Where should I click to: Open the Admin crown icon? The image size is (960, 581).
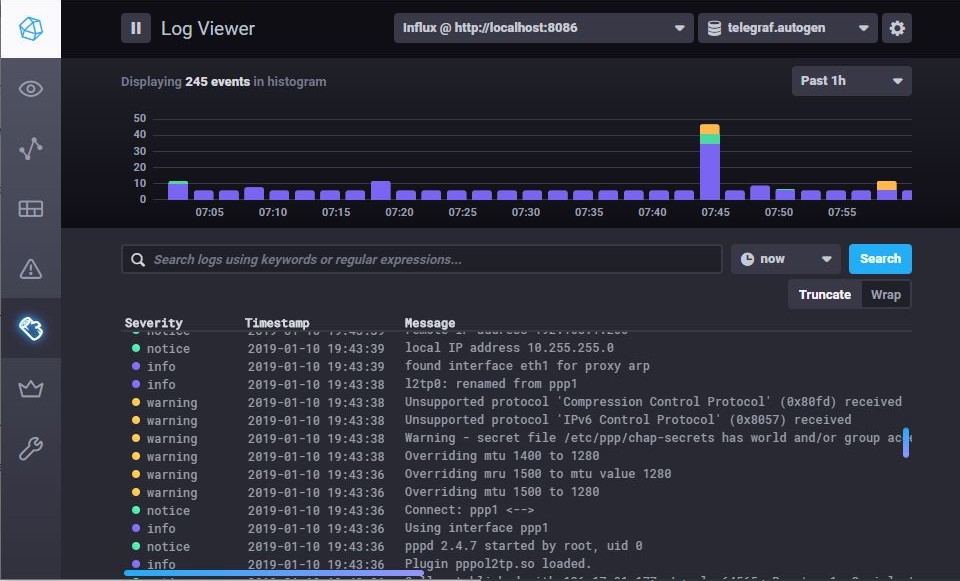pyautogui.click(x=31, y=388)
